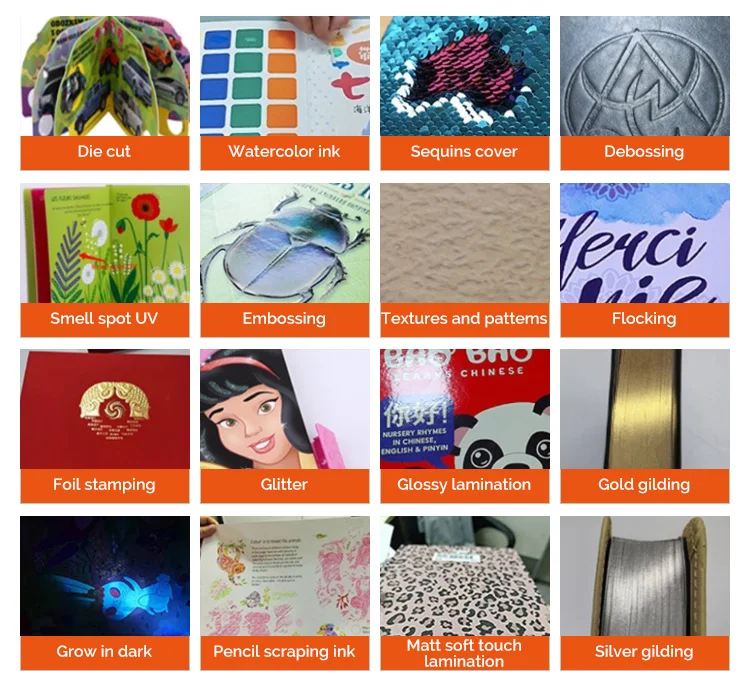Click the Grow in dark label
The image size is (750, 694).
[105, 652]
